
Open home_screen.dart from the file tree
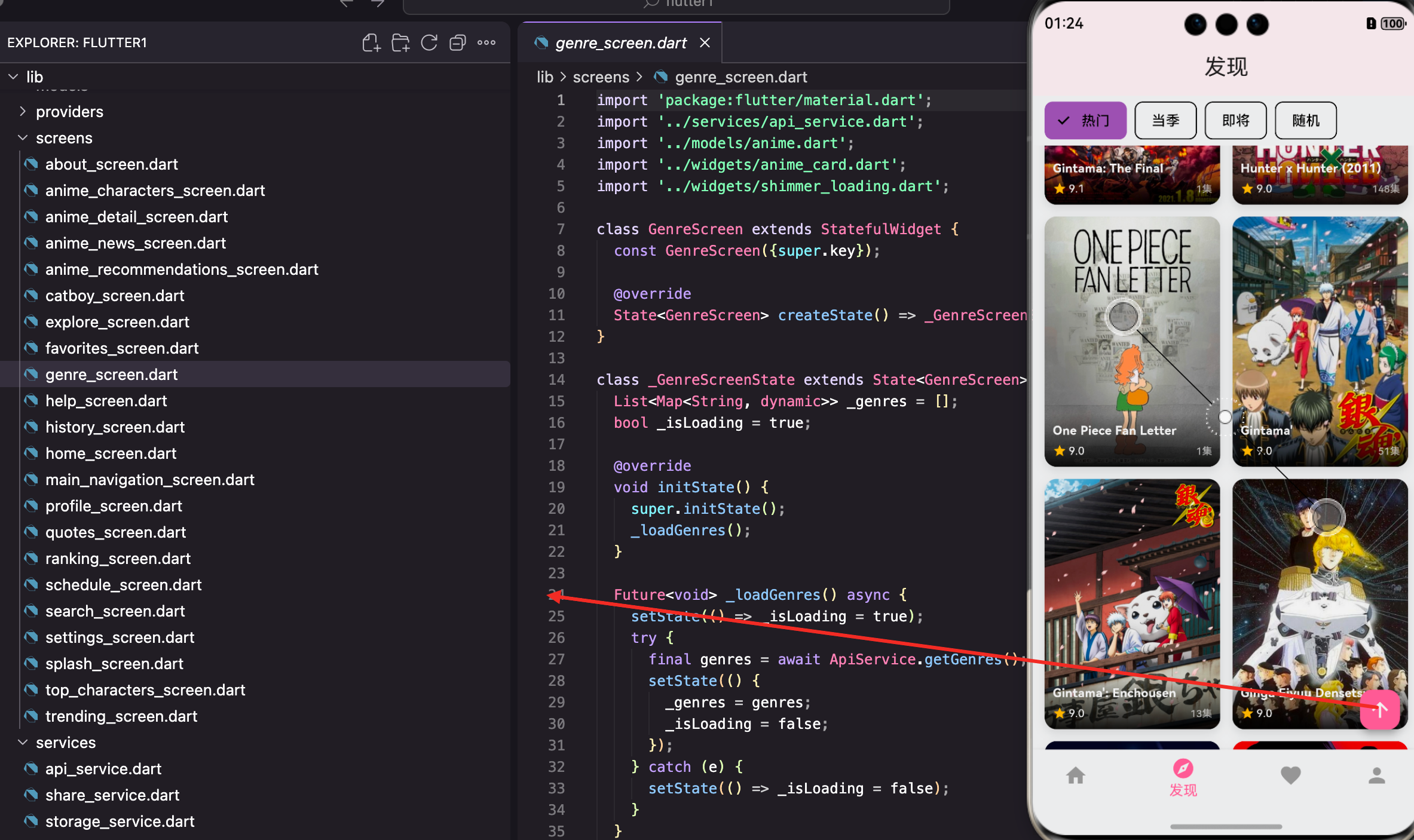click(x=111, y=453)
